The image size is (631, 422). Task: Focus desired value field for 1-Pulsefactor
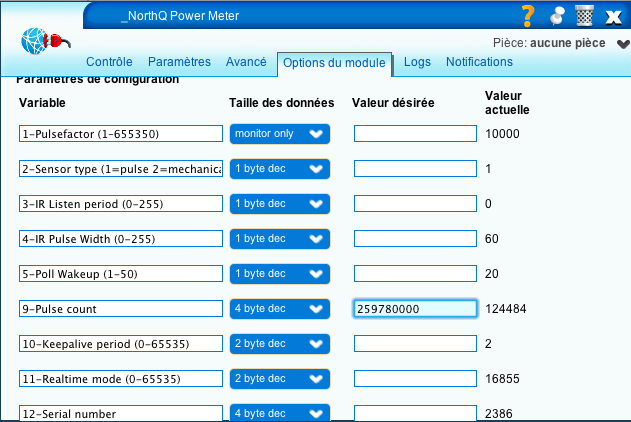pyautogui.click(x=415, y=134)
